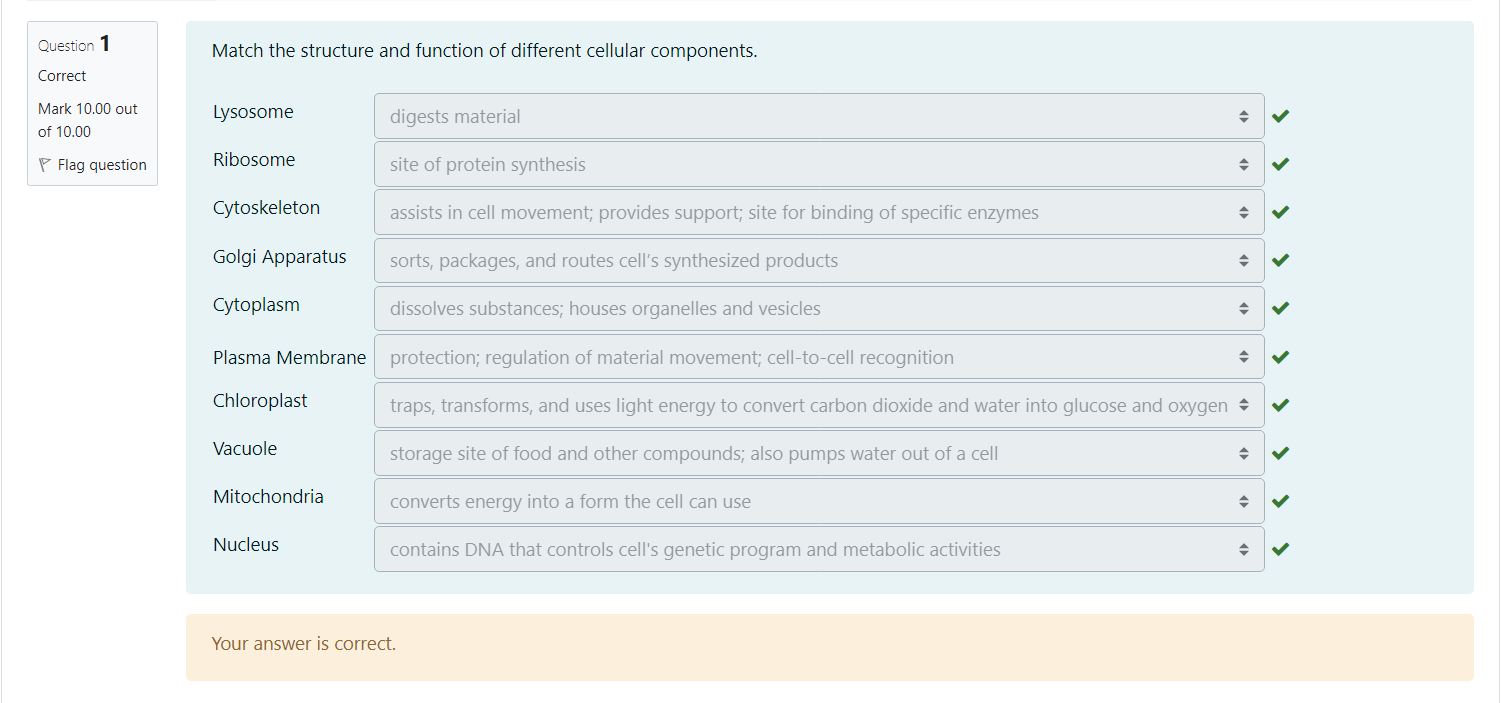Click the green checkmark beside Ribosome answer
Image resolution: width=1501 pixels, height=703 pixels.
(1281, 164)
